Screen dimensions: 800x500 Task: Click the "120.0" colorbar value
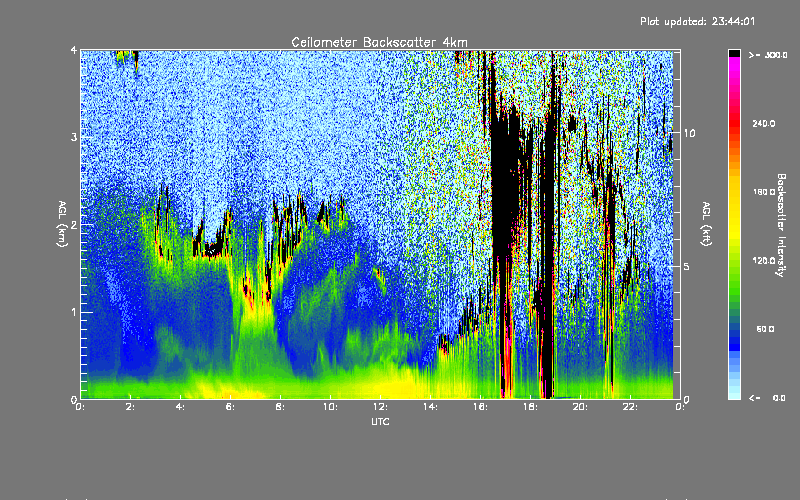764,260
